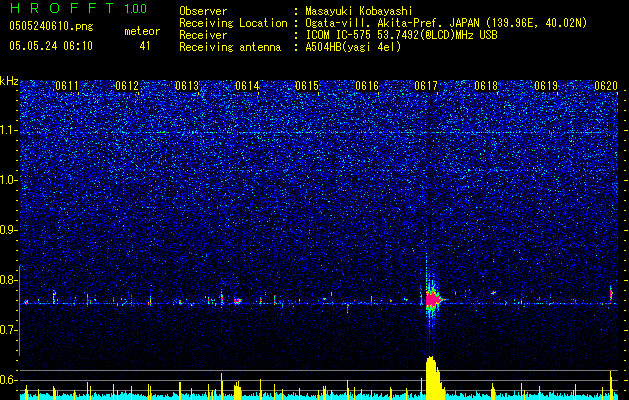Click the 0613 time marker

(187, 86)
